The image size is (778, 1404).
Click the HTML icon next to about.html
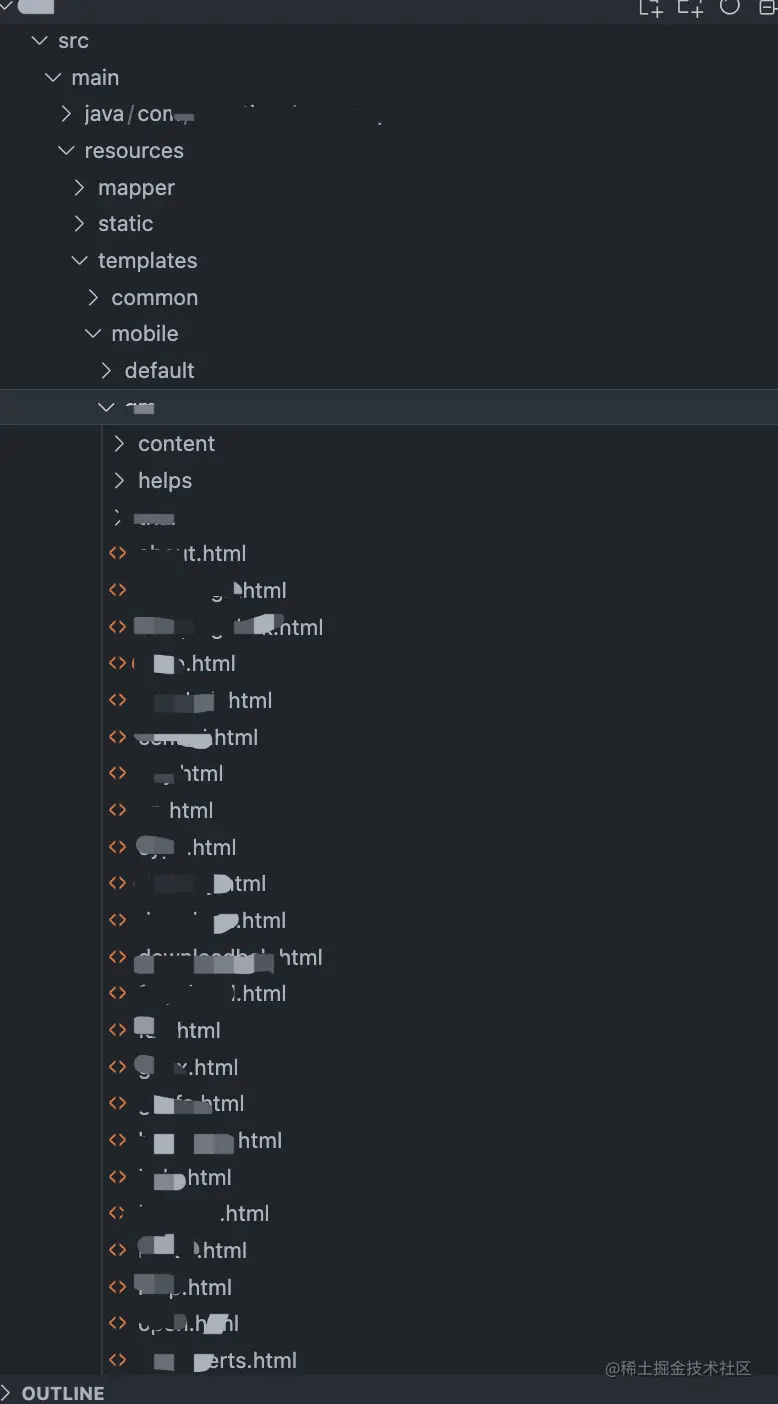(116, 553)
